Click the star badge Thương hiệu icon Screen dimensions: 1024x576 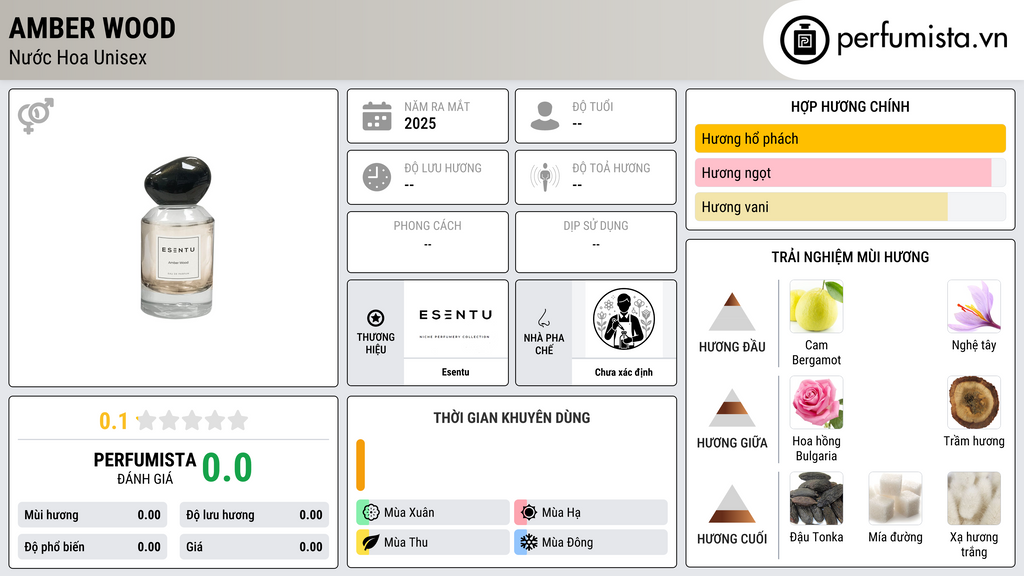tap(376, 318)
